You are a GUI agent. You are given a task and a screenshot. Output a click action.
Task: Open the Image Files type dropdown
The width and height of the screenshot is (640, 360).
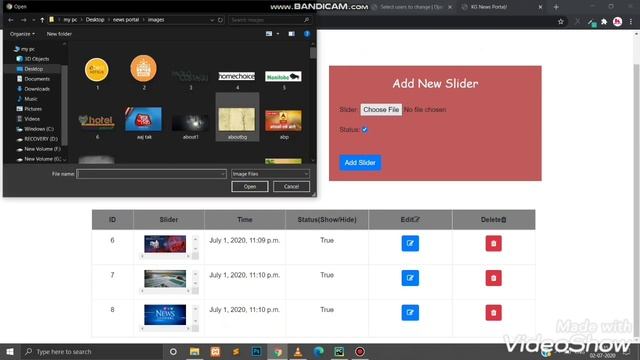coord(270,174)
